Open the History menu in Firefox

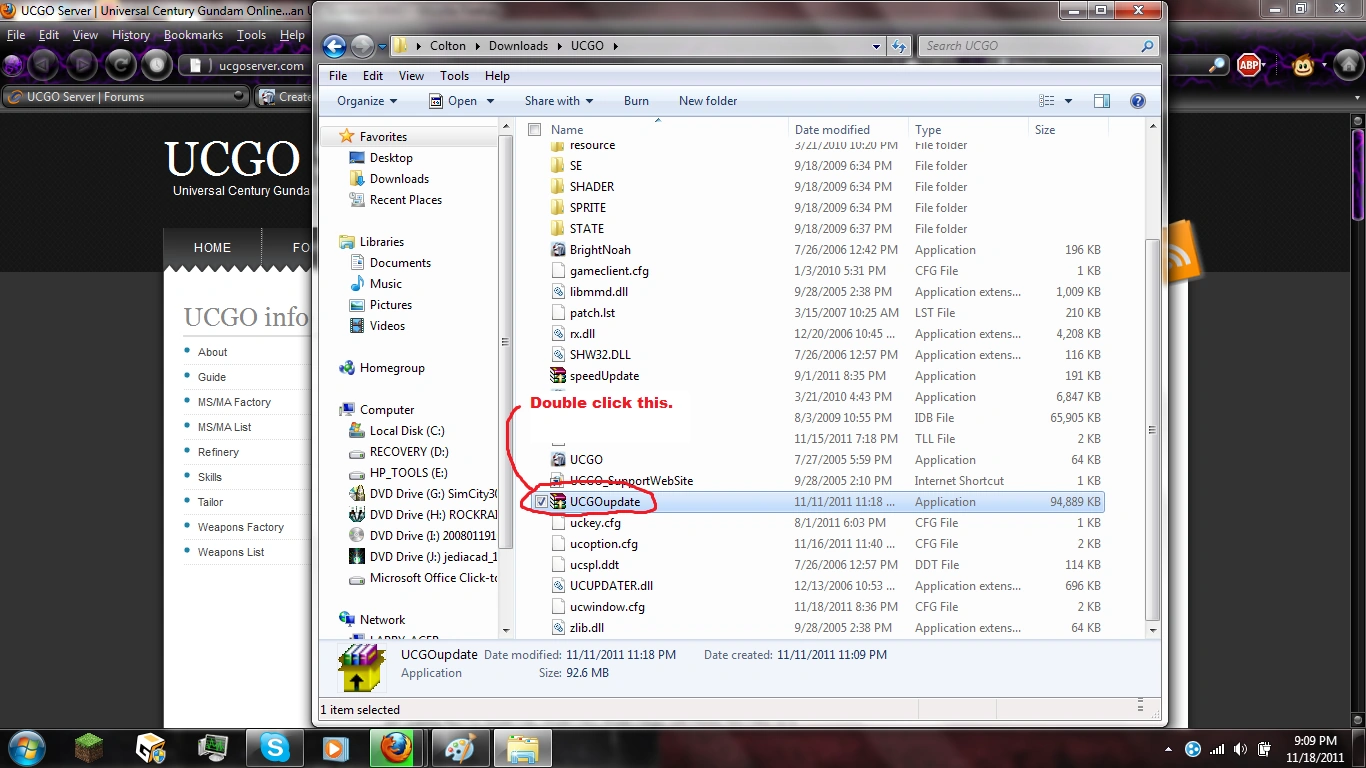[x=131, y=35]
